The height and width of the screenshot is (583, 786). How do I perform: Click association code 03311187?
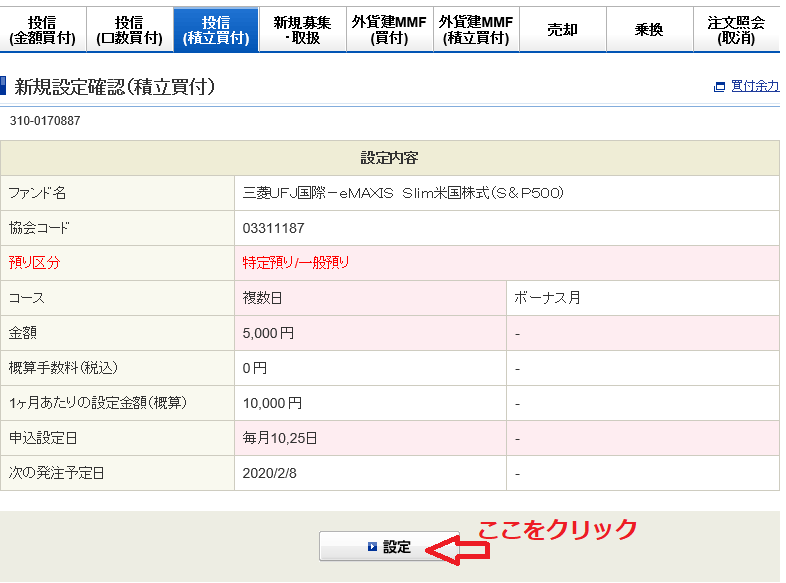coord(273,229)
